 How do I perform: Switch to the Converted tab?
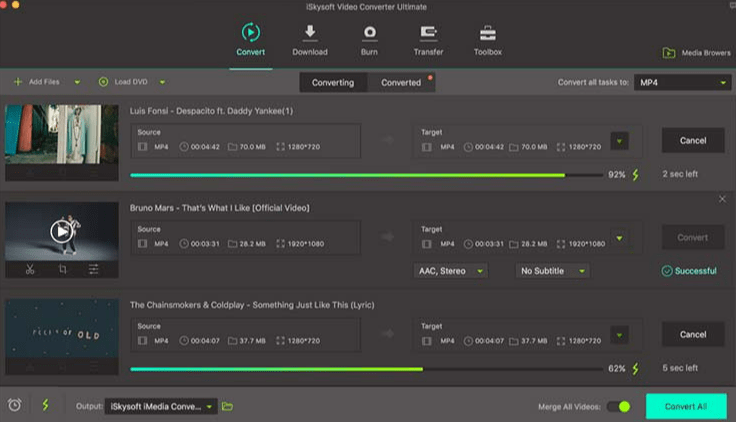(401, 82)
